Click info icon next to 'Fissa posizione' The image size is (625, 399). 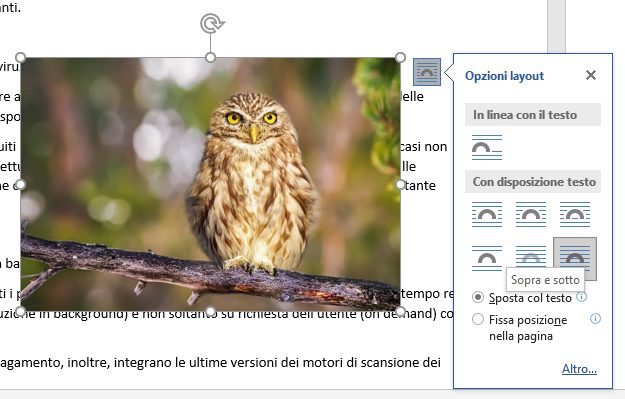[595, 318]
